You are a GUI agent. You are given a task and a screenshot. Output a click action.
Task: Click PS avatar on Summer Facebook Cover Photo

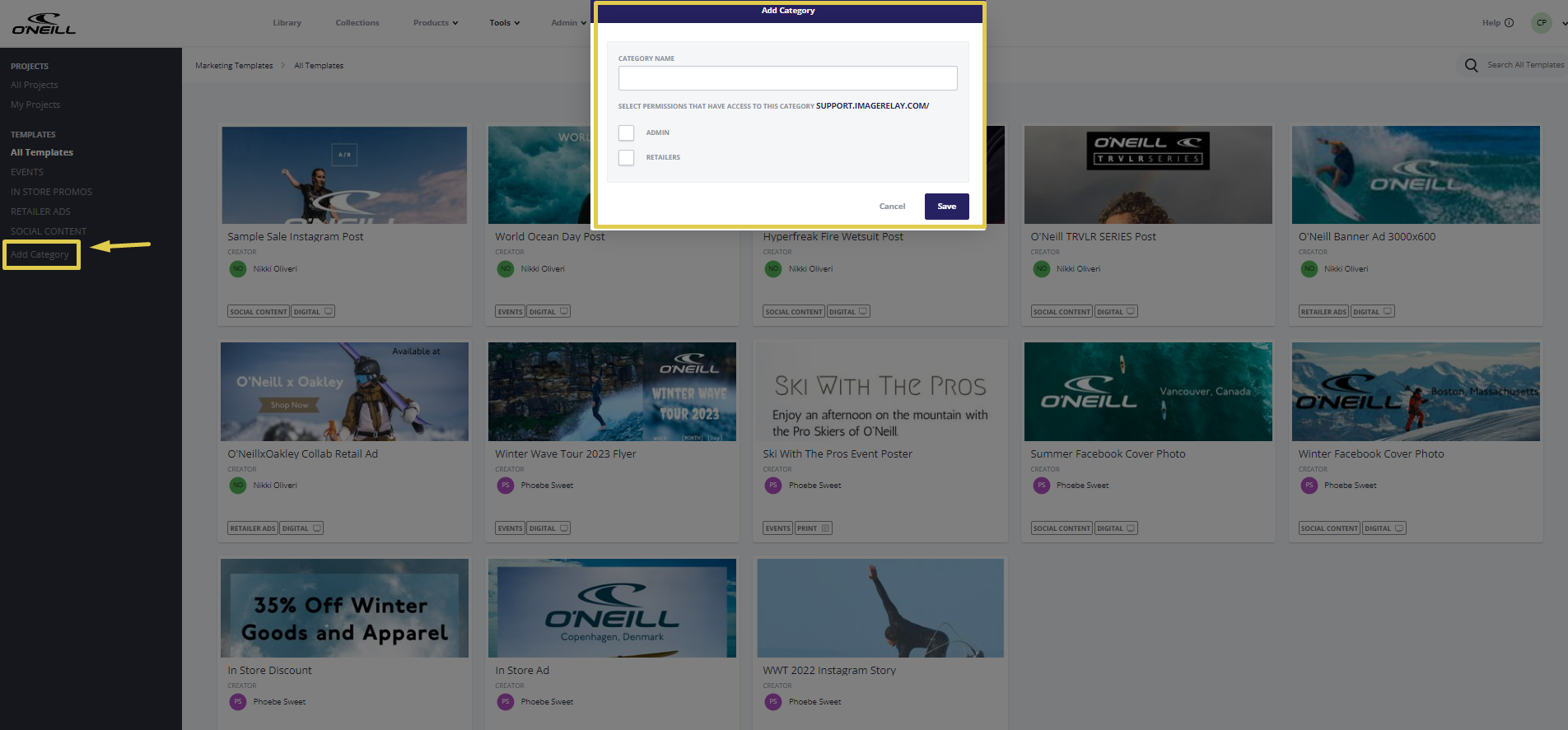pyautogui.click(x=1042, y=485)
